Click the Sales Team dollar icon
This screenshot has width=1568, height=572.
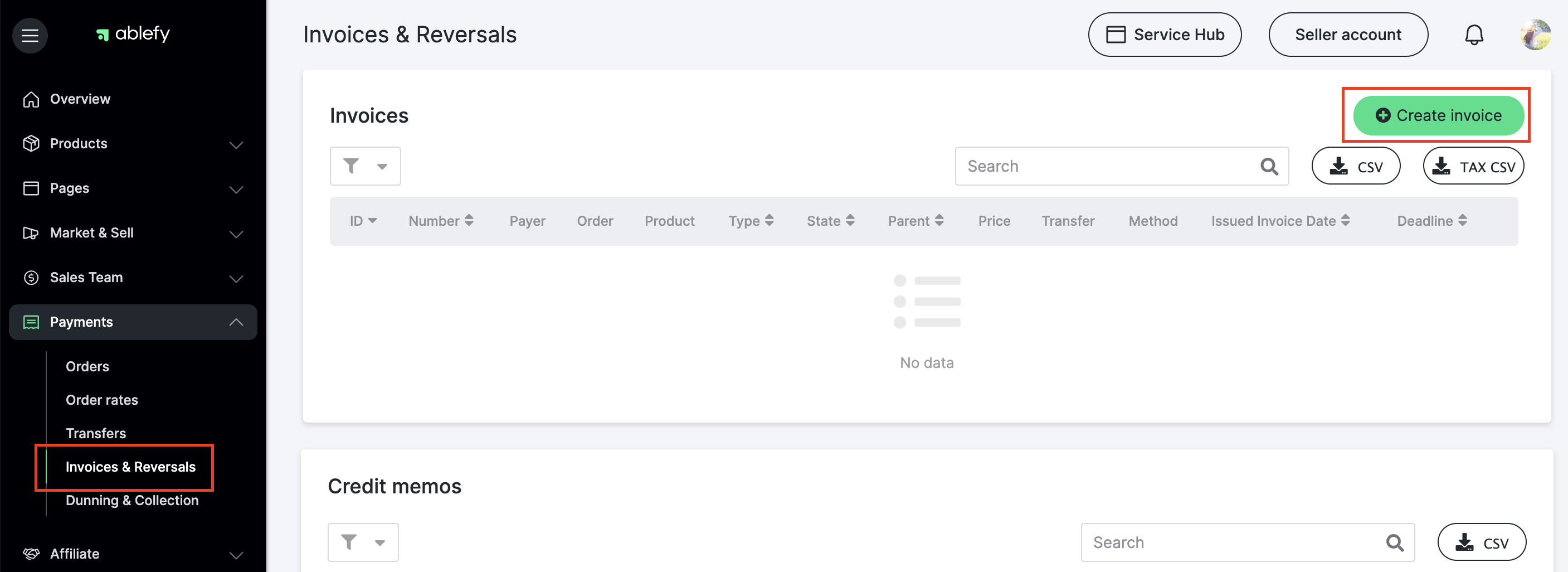click(x=31, y=278)
